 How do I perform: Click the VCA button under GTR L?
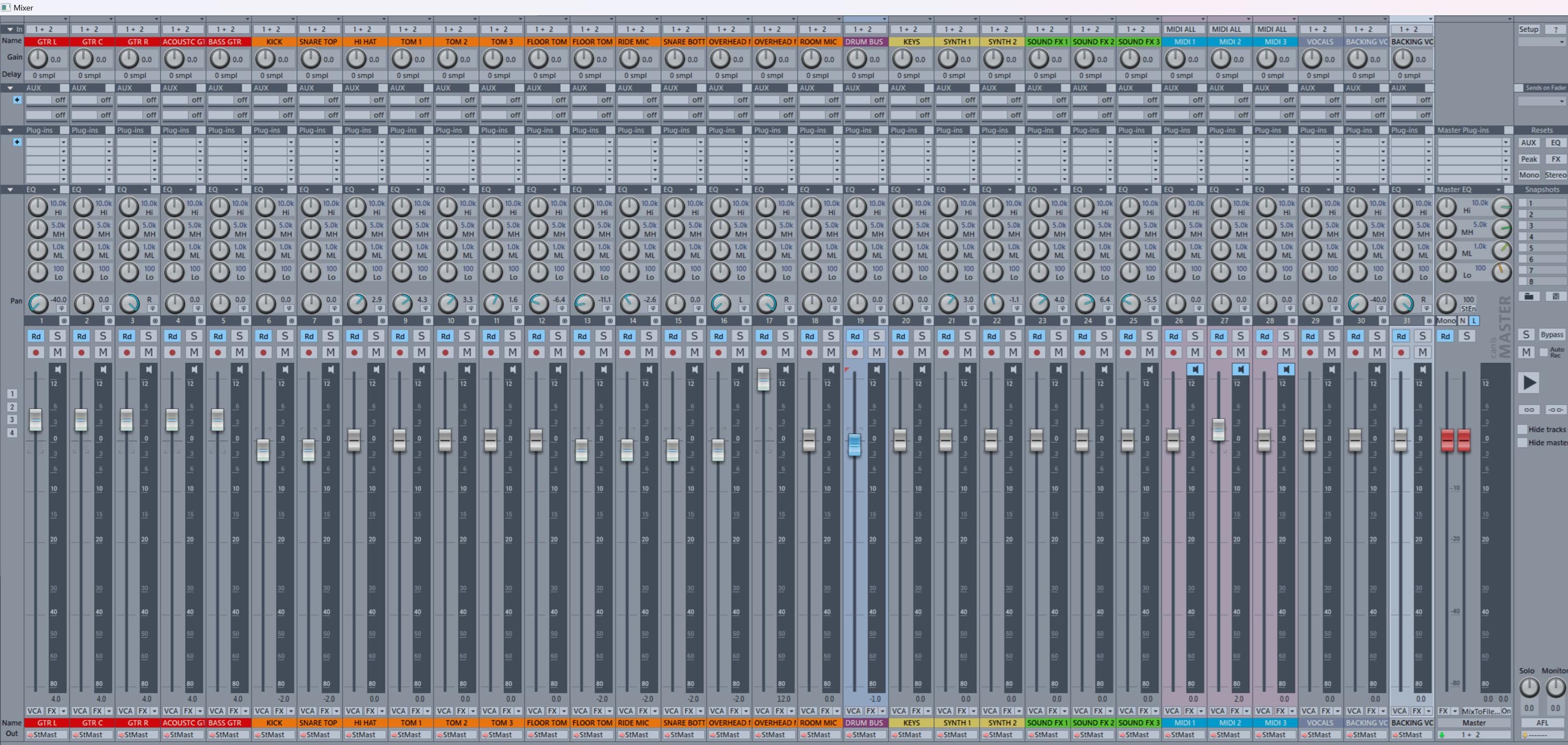[34, 711]
